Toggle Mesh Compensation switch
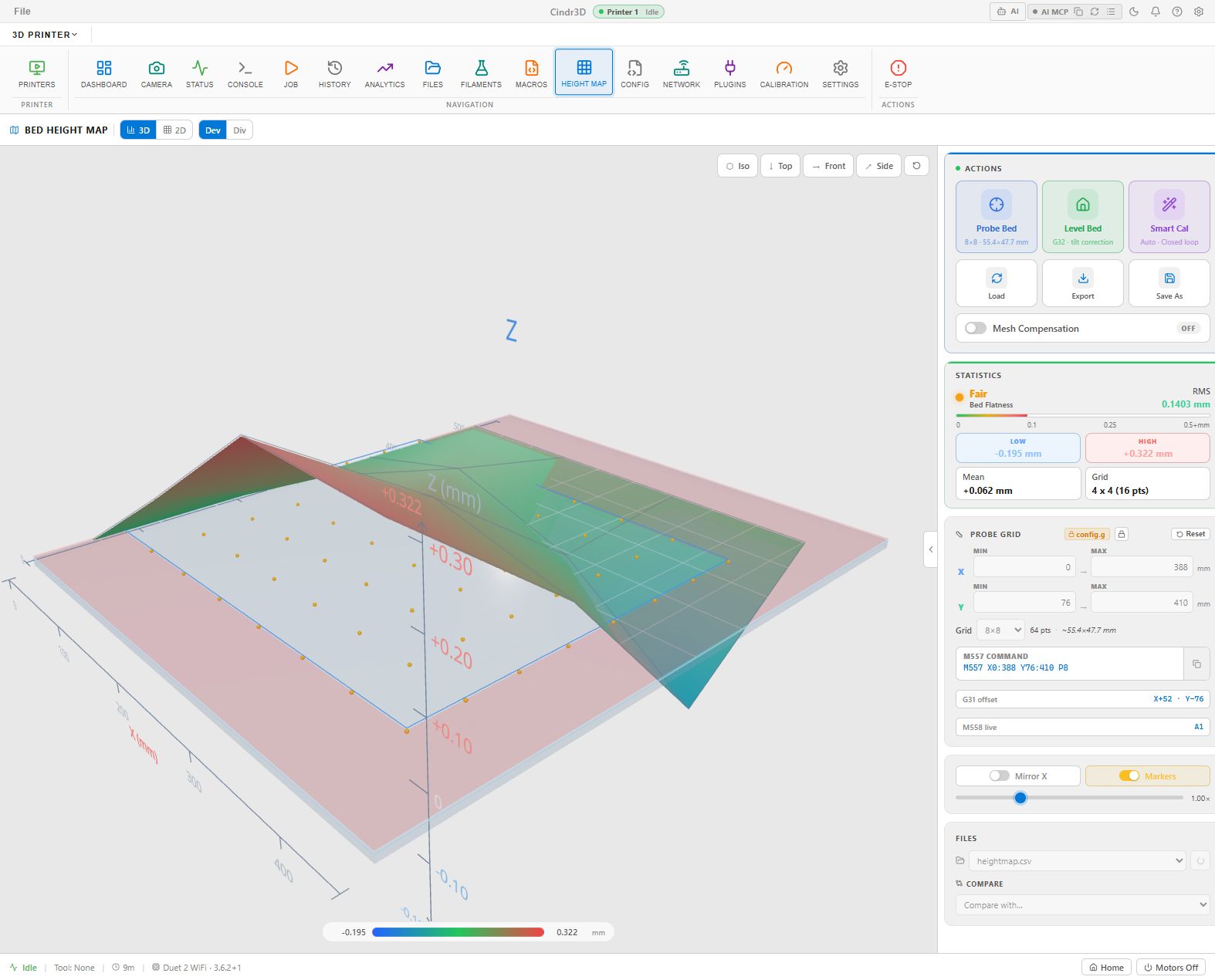The height and width of the screenshot is (980, 1215). tap(976, 328)
